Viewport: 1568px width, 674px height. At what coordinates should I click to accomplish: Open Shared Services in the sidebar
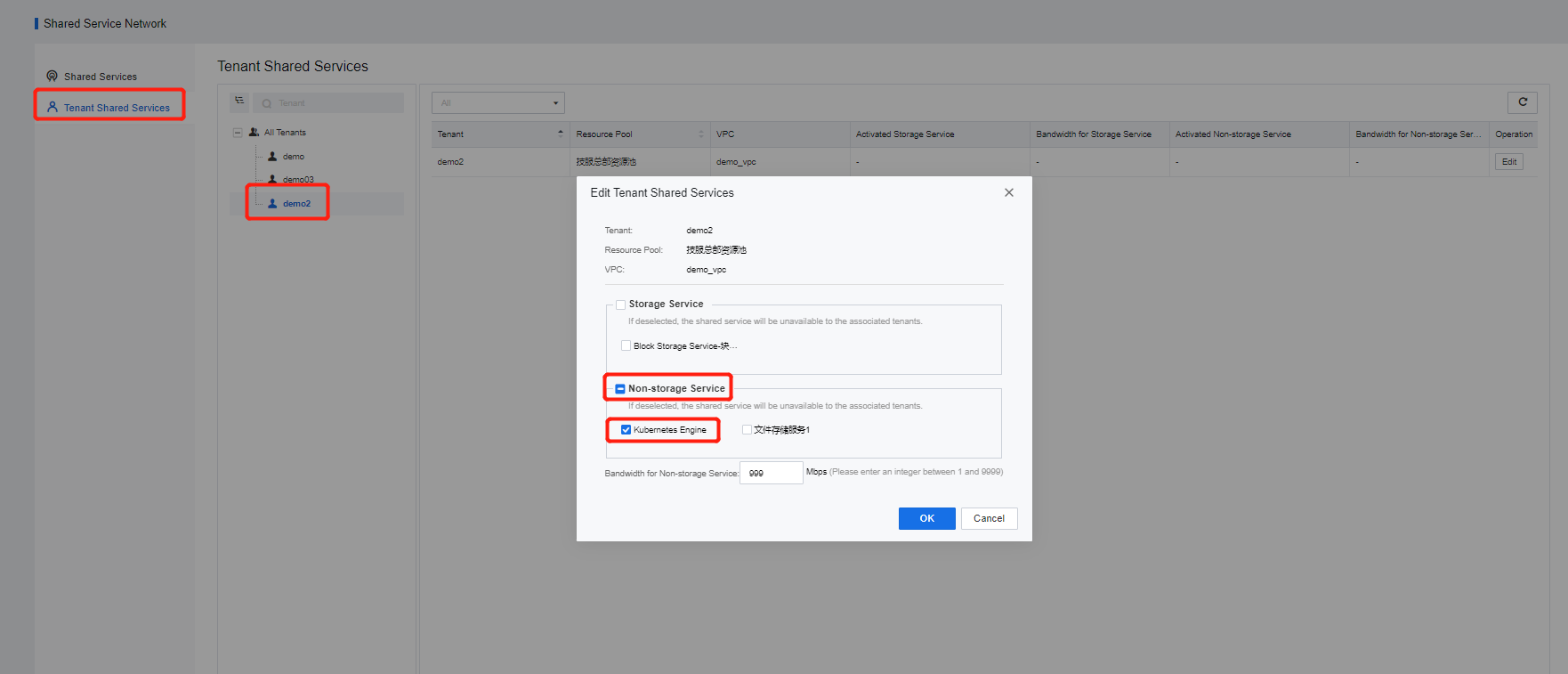pos(100,77)
